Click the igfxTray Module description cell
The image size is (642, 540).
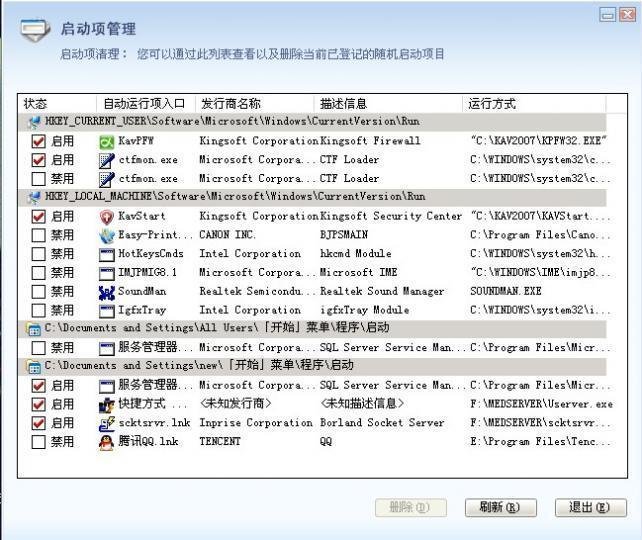(x=364, y=311)
